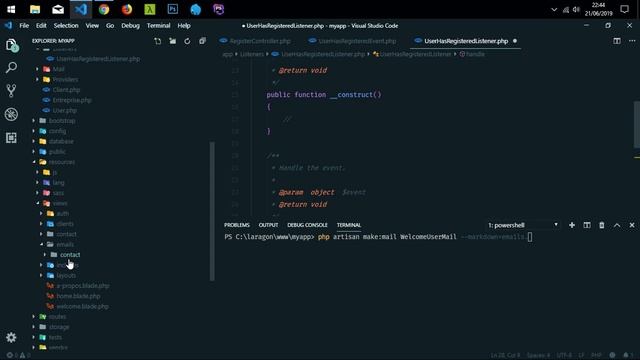
Task: Open the Manage gear menu
Action: click(x=11, y=337)
